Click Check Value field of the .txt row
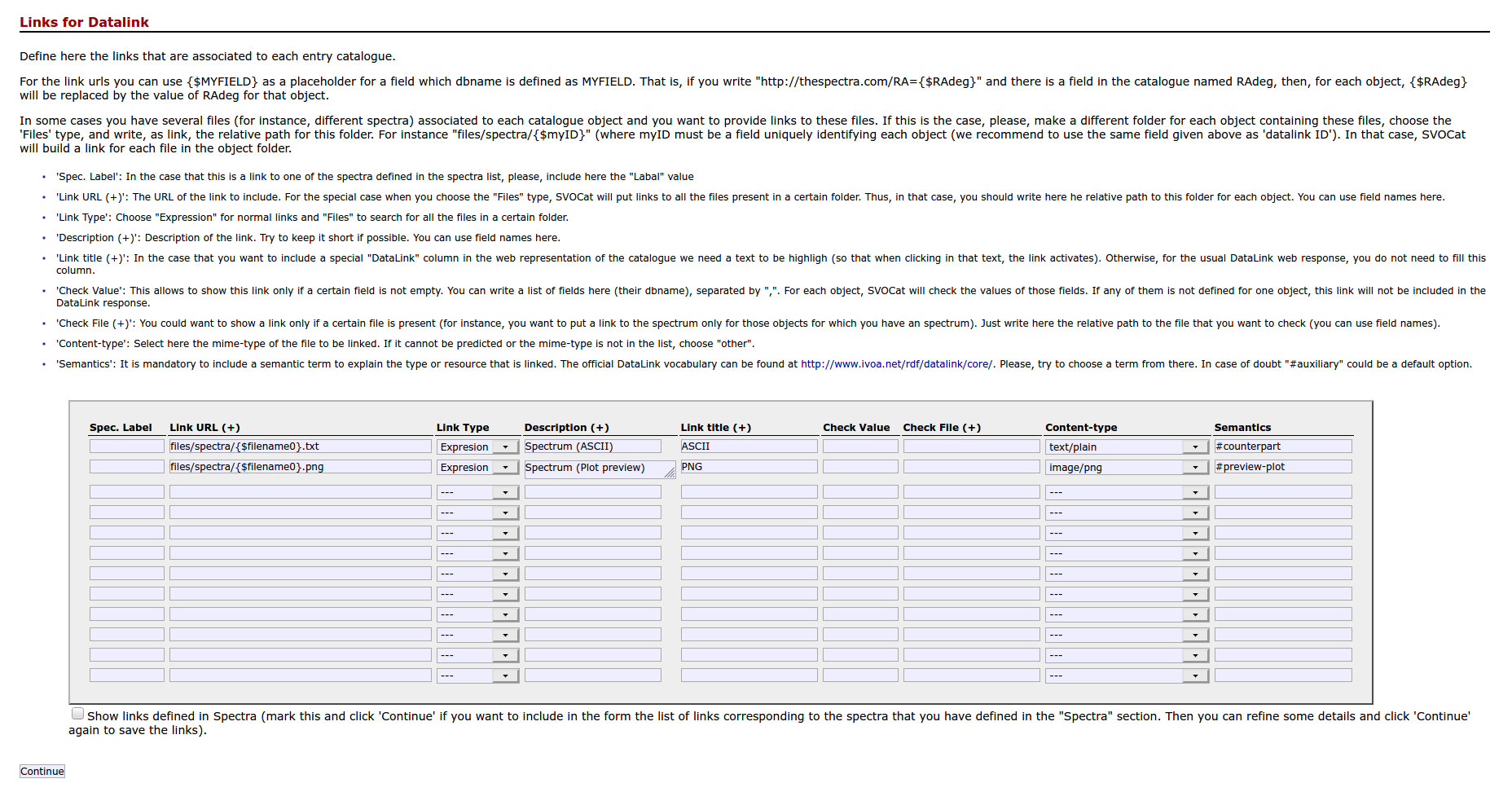This screenshot has height=792, width=1512. pos(860,447)
